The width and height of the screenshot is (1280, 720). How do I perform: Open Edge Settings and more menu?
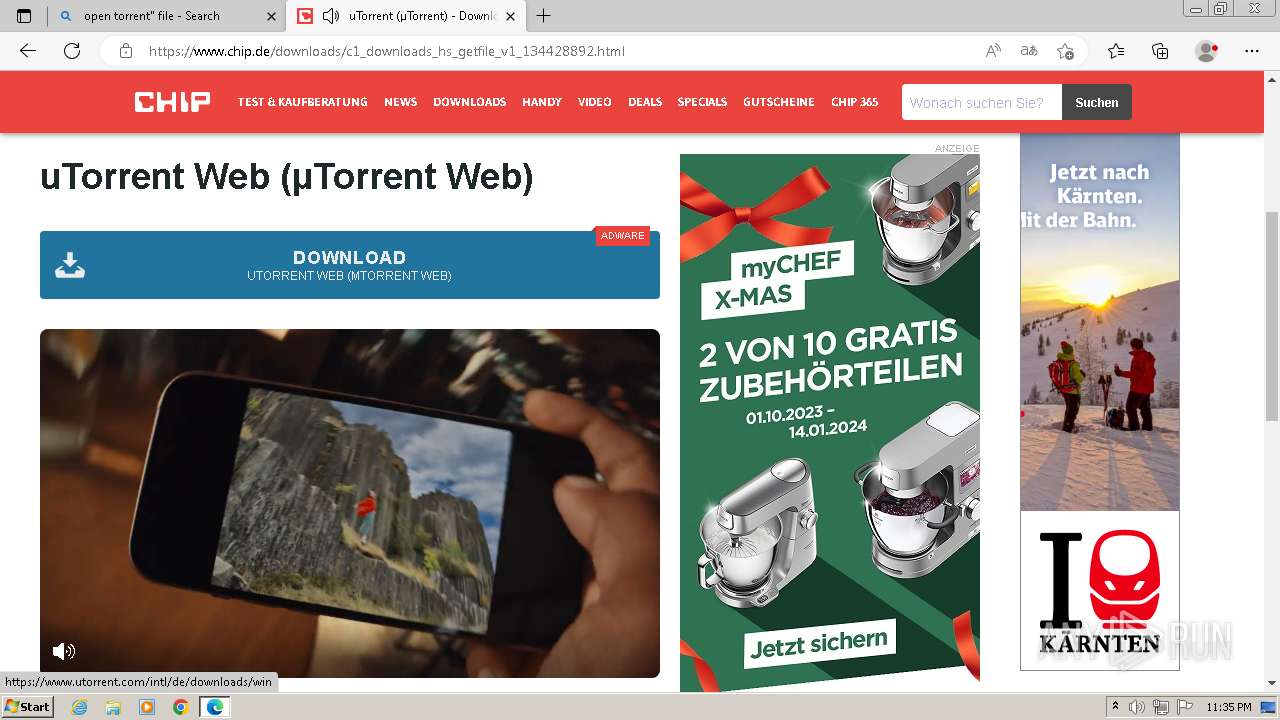tap(1252, 51)
